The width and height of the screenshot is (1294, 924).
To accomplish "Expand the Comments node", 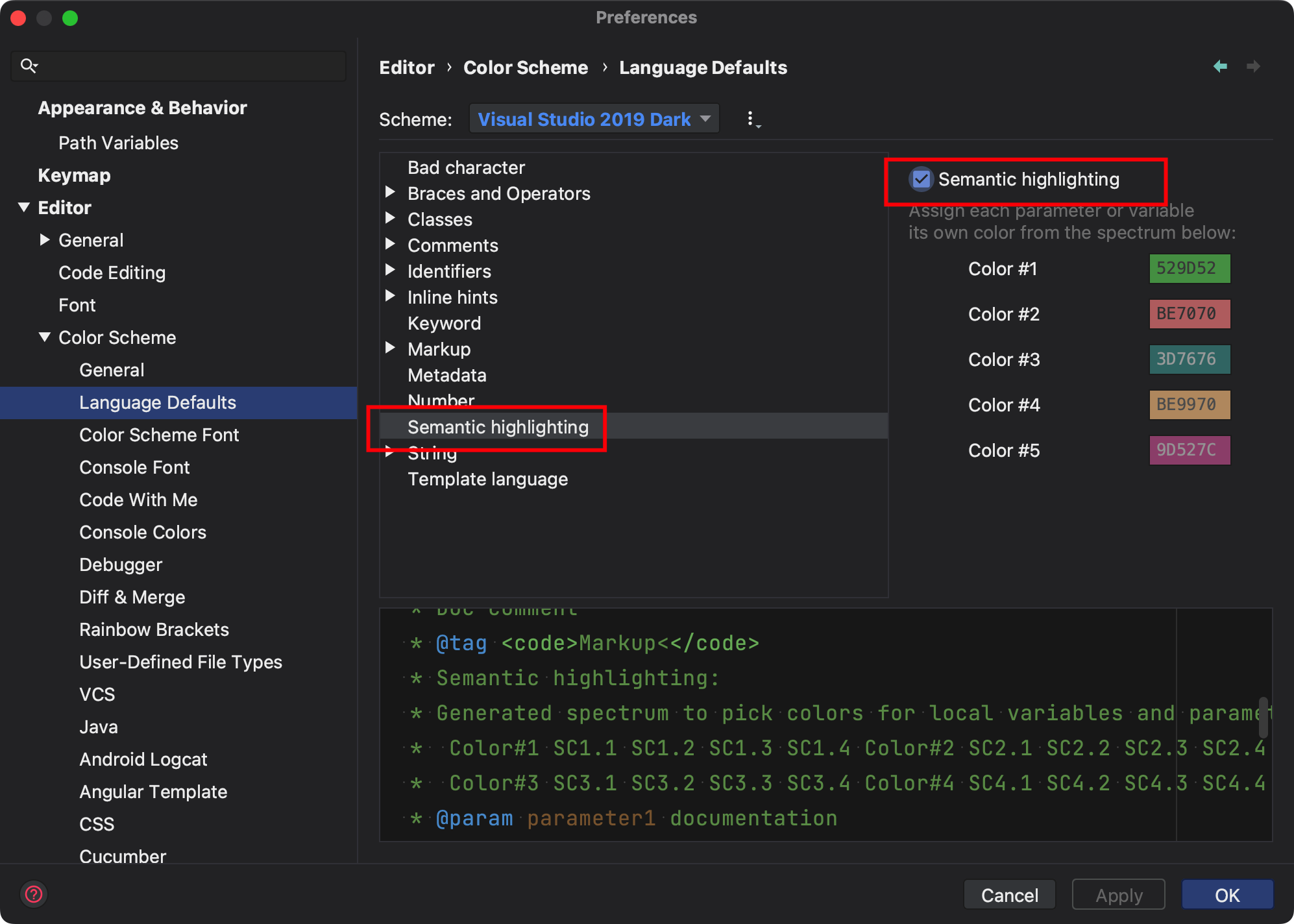I will 390,244.
